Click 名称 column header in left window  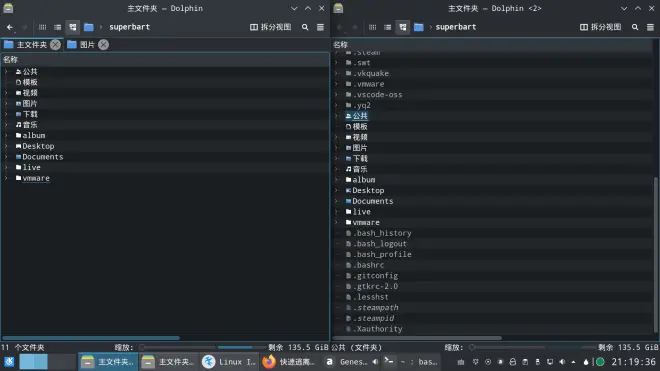point(165,60)
